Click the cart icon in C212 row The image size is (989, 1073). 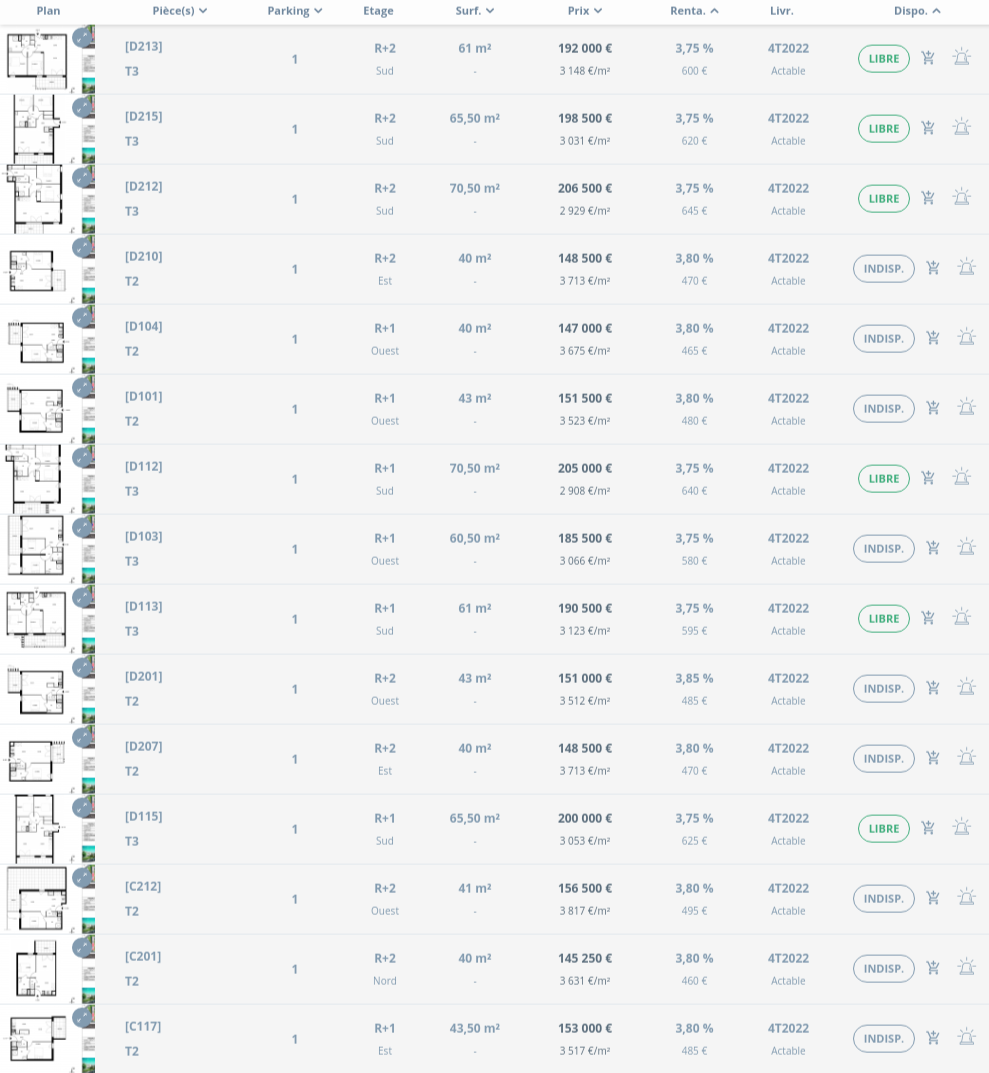coord(933,898)
